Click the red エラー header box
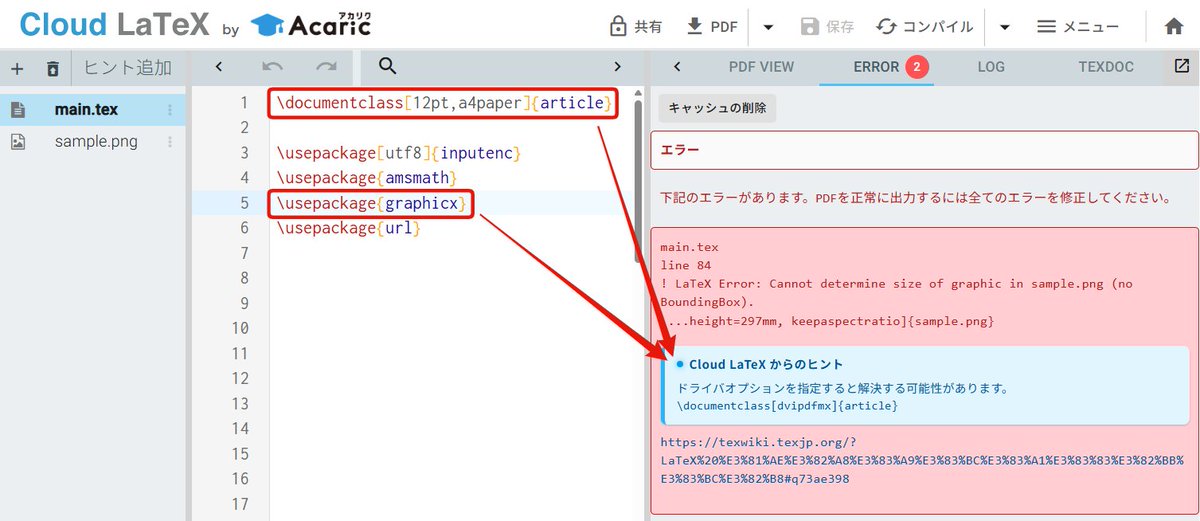Screen dimensions: 1200x521 [x=924, y=150]
